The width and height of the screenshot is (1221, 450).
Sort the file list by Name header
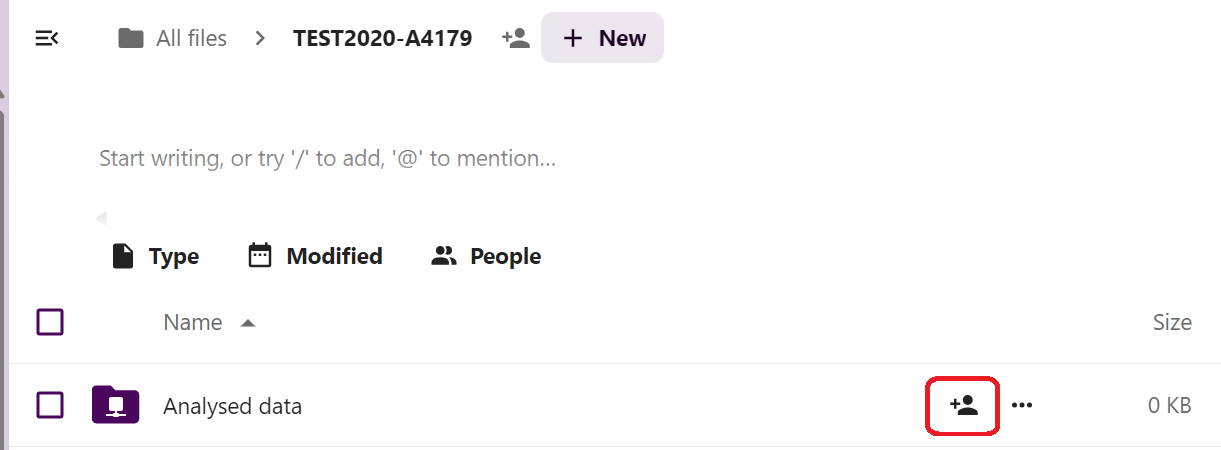pos(193,323)
